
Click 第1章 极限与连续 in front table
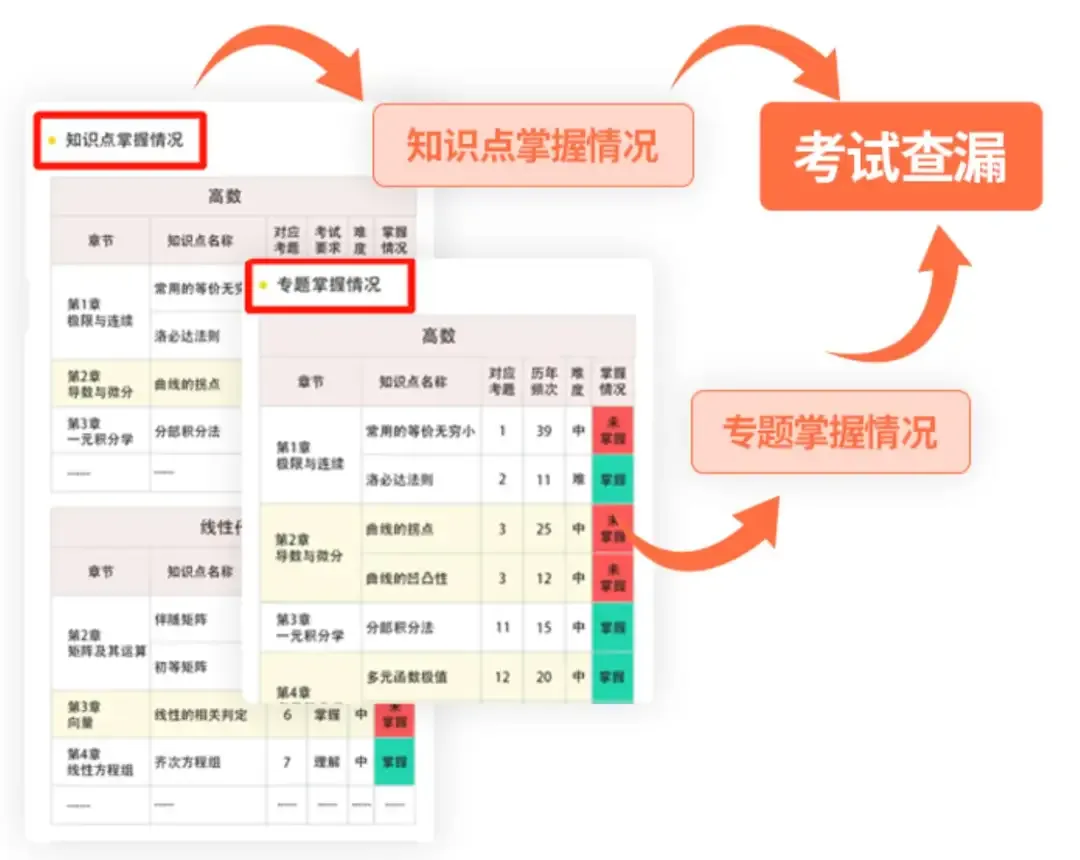pos(310,455)
